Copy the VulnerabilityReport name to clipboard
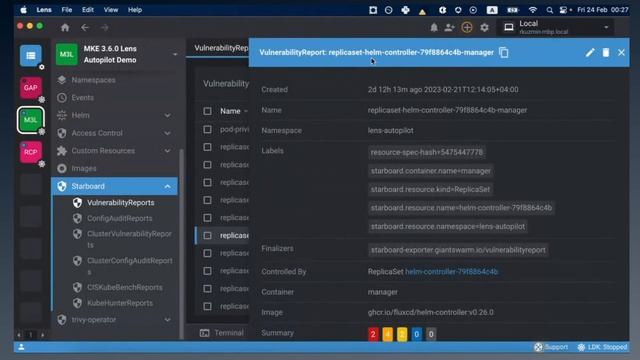 point(504,52)
